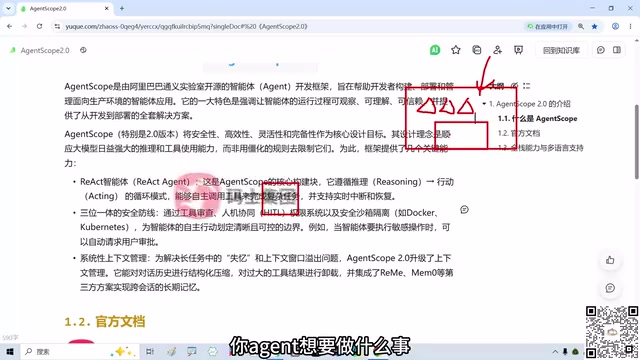Open the document history icon in the toolbar

point(476,50)
